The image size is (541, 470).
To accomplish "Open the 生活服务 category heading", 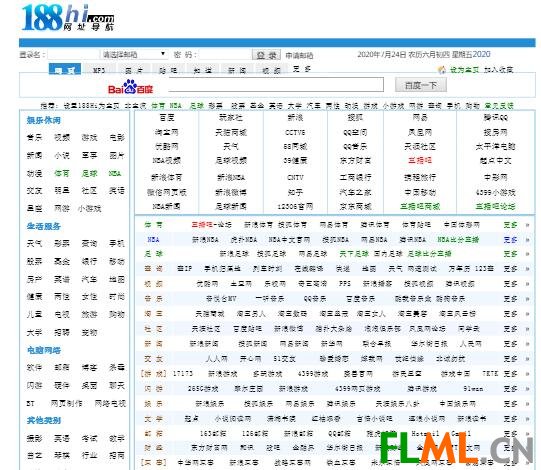I will click(x=43, y=226).
